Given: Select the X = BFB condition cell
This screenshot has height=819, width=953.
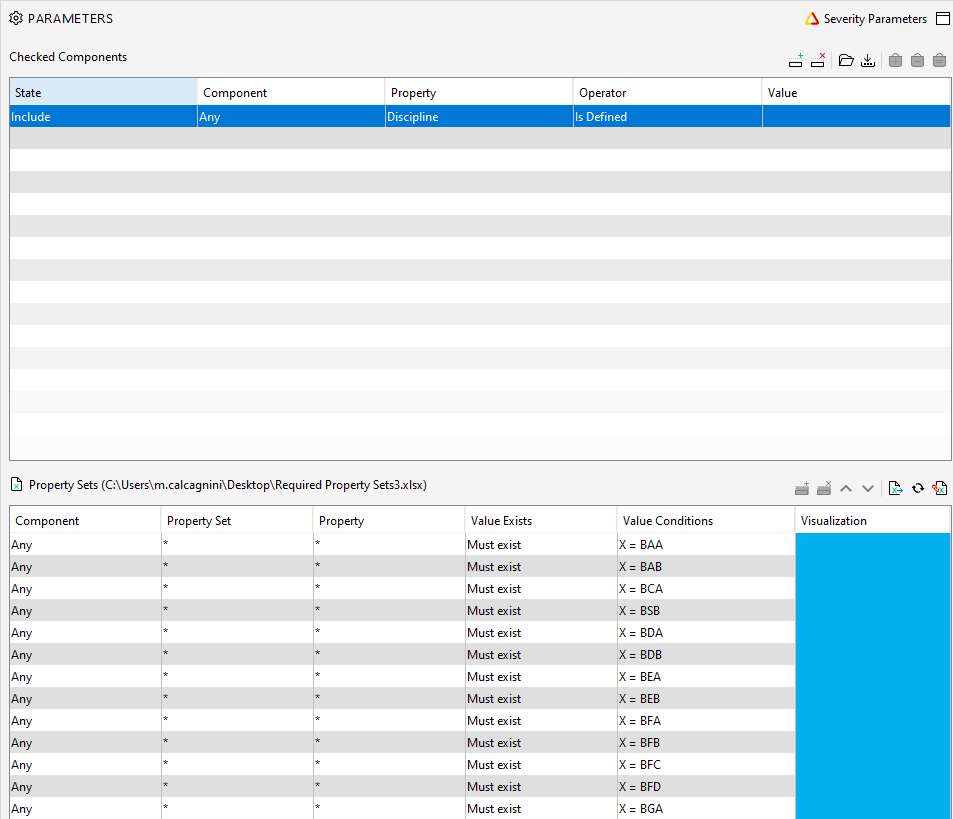Looking at the screenshot, I should 706,742.
